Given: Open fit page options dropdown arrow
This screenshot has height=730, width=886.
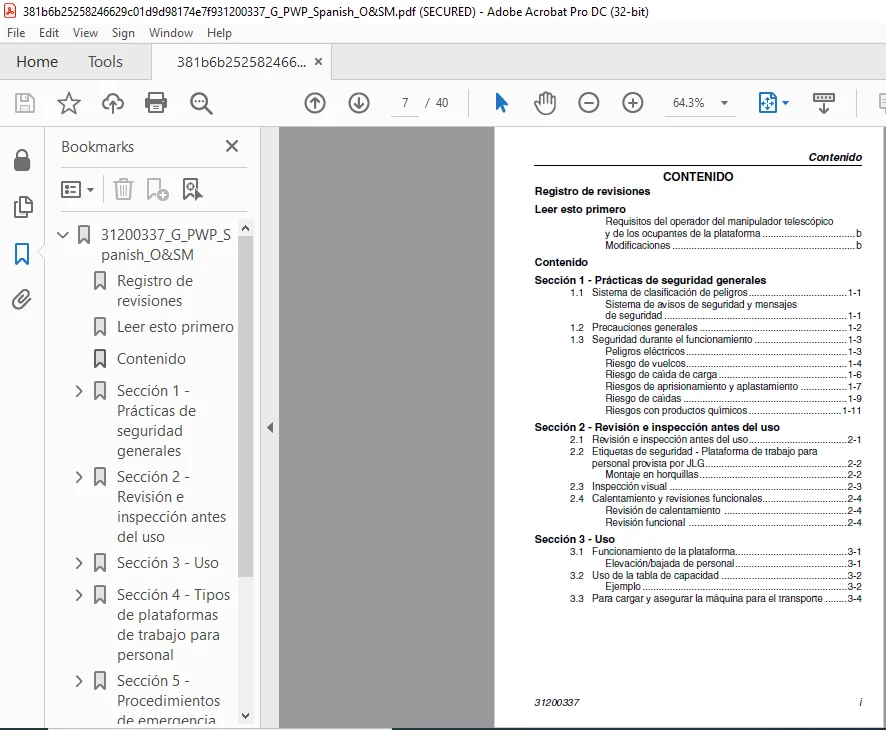Looking at the screenshot, I should click(785, 103).
